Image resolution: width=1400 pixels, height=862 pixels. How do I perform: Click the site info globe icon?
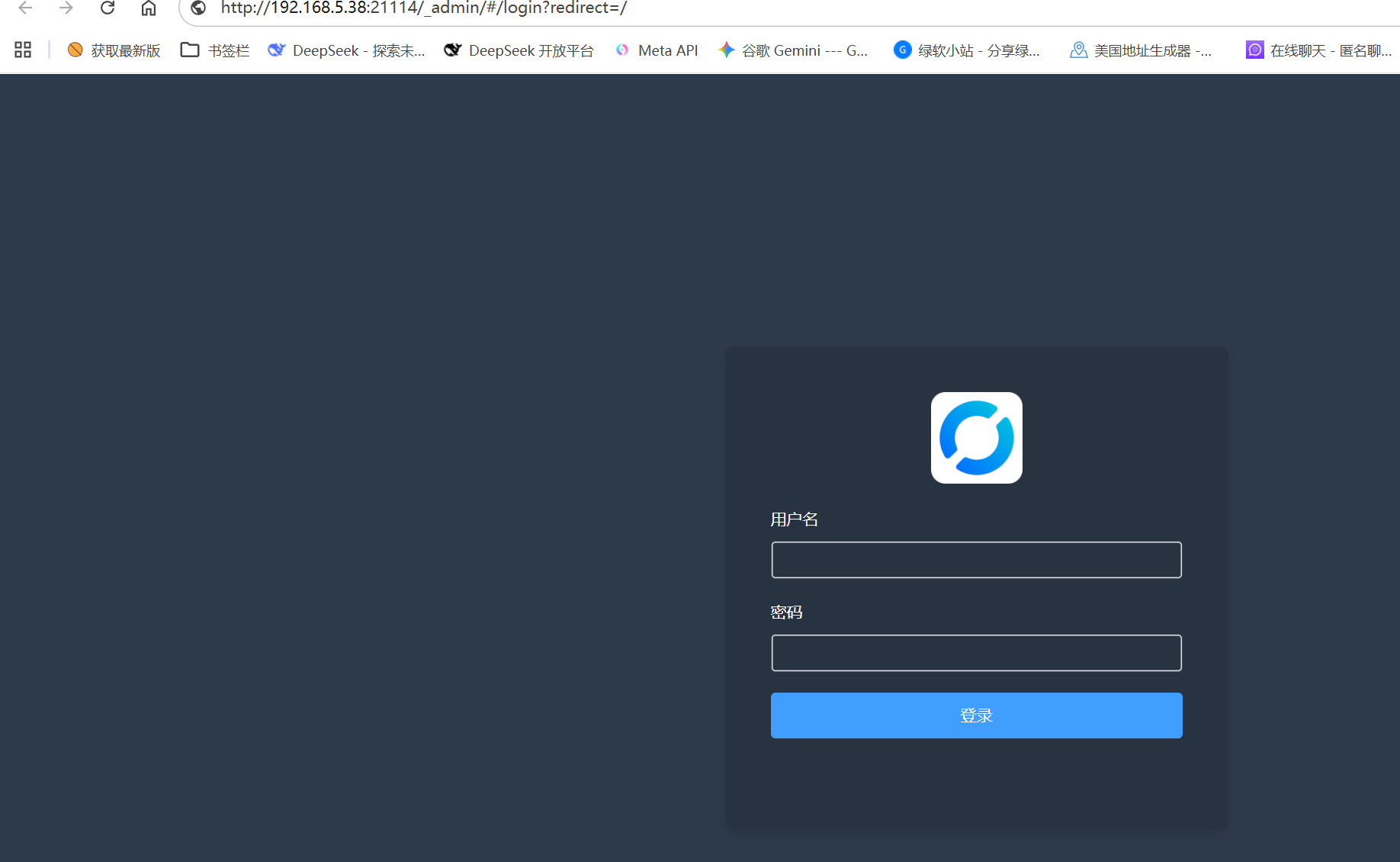[198, 8]
